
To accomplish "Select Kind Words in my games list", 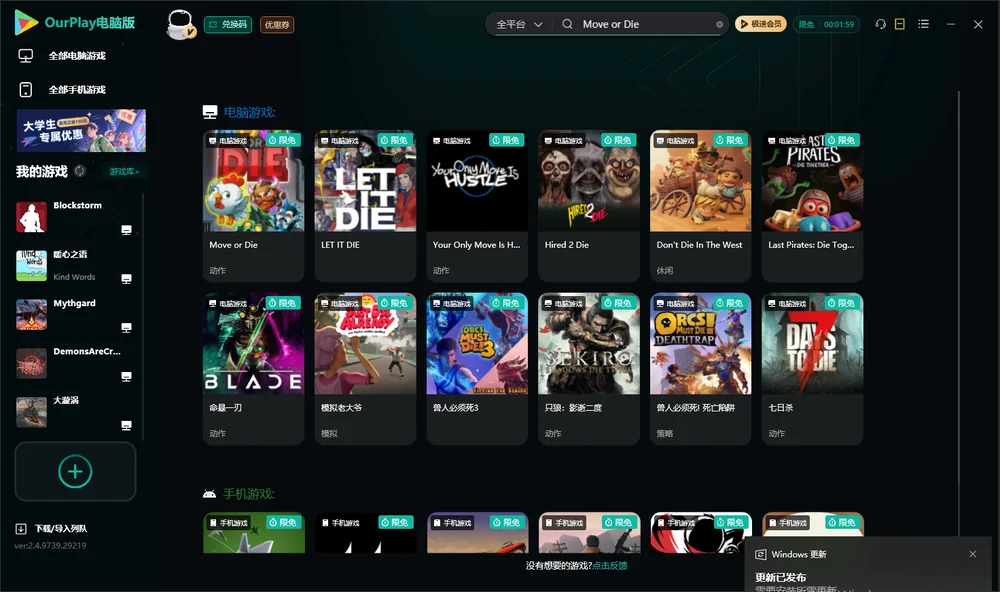I will coord(75,265).
